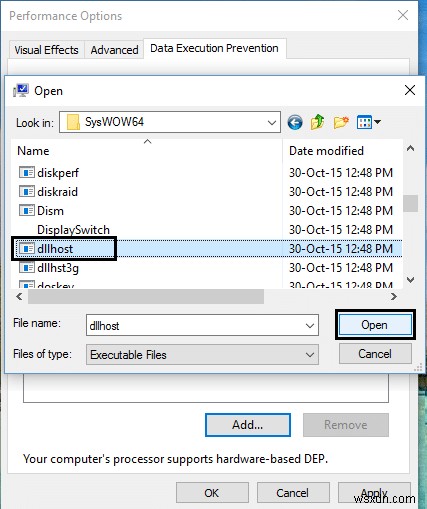Create a new folder icon
427x509 pixels.
coord(341,122)
